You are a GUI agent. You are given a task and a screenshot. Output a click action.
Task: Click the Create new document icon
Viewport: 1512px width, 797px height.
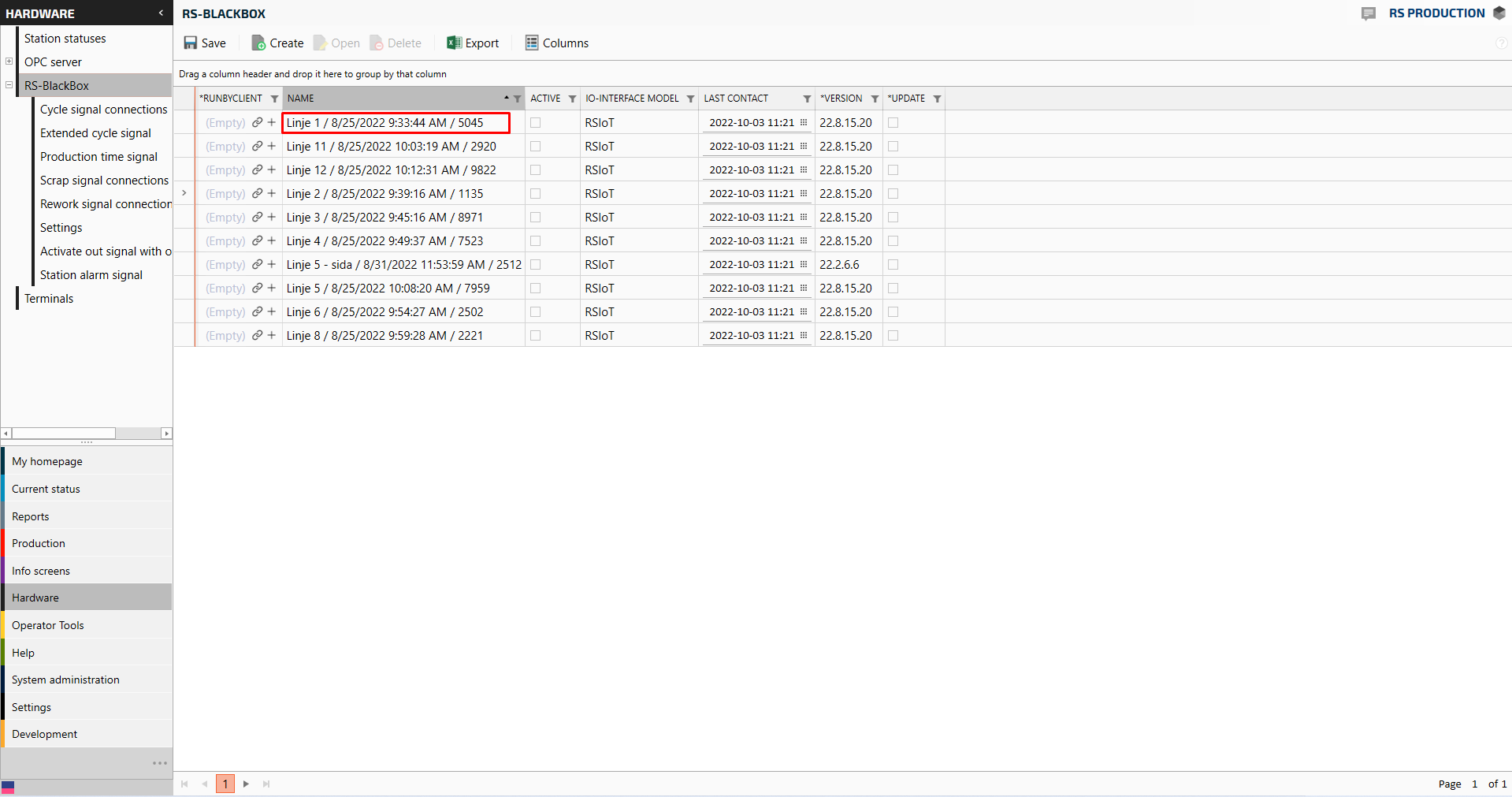point(258,43)
